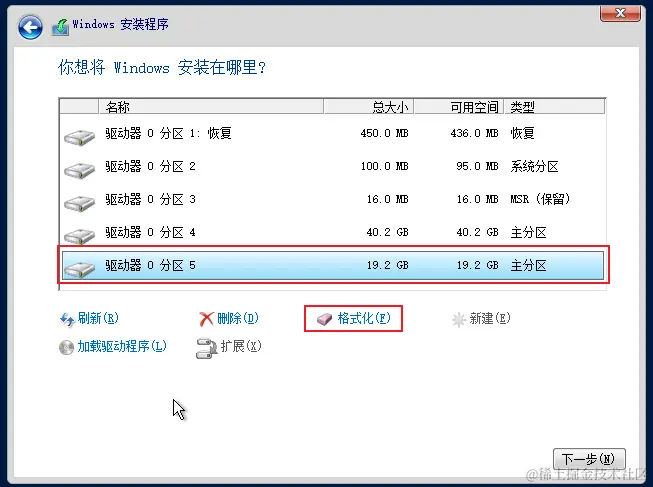Refresh partition list via 刷新(R) link
This screenshot has width=653, height=487.
tap(98, 319)
